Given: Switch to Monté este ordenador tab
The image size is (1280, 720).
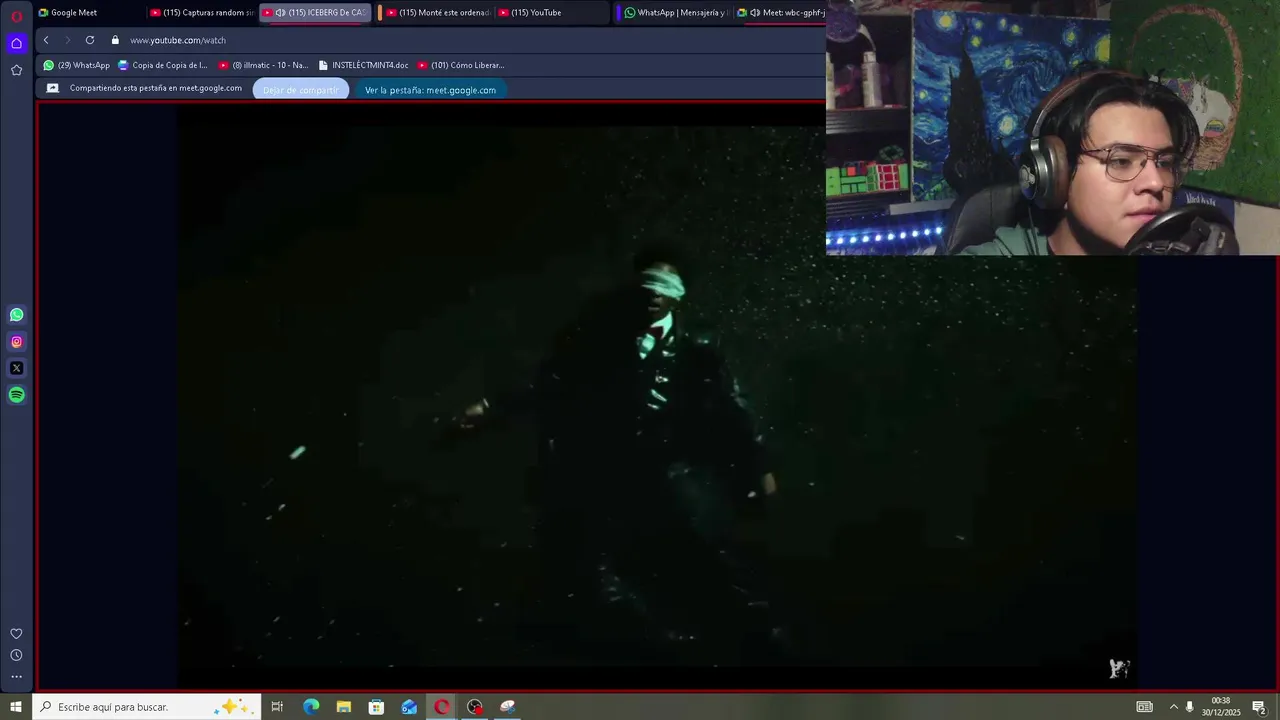Looking at the screenshot, I should tap(437, 13).
